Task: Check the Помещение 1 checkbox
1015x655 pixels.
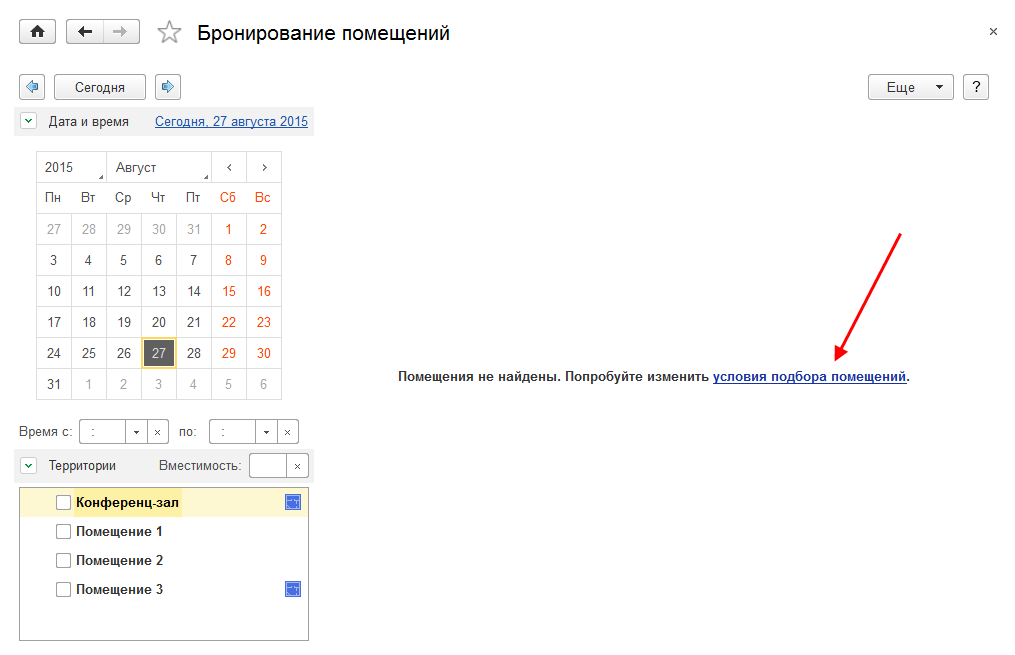Action: (x=63, y=531)
